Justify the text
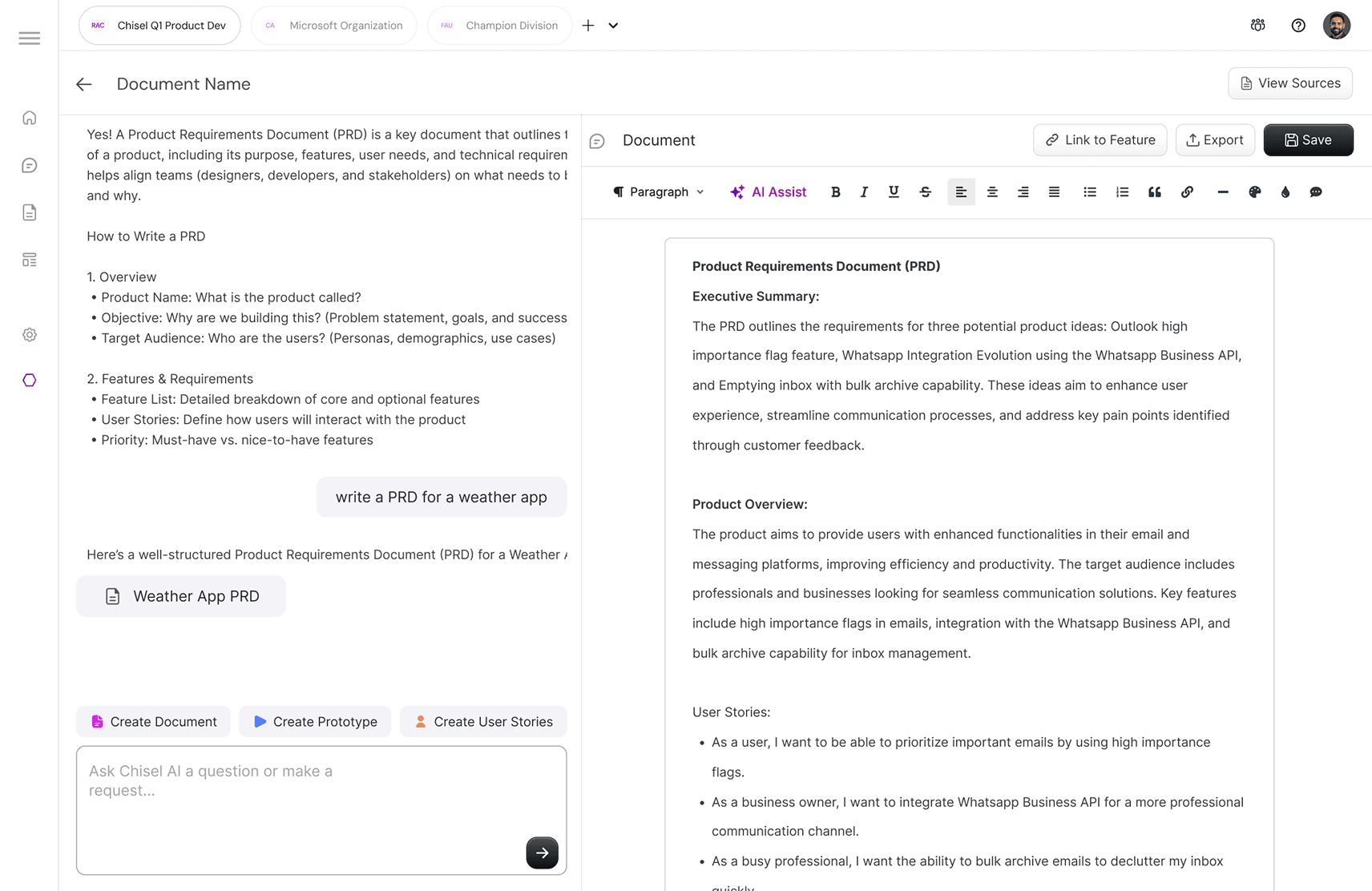Viewport: 1372px width, 891px height. point(1054,192)
